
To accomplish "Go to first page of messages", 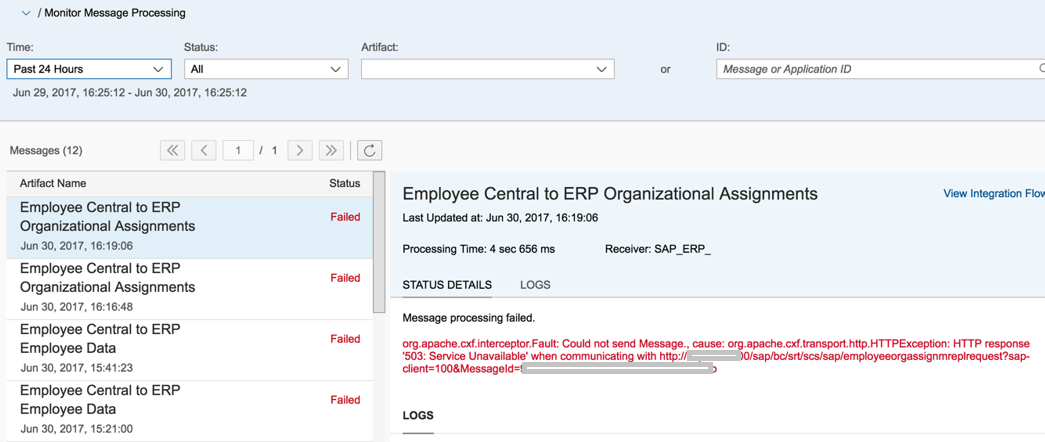I will (172, 151).
